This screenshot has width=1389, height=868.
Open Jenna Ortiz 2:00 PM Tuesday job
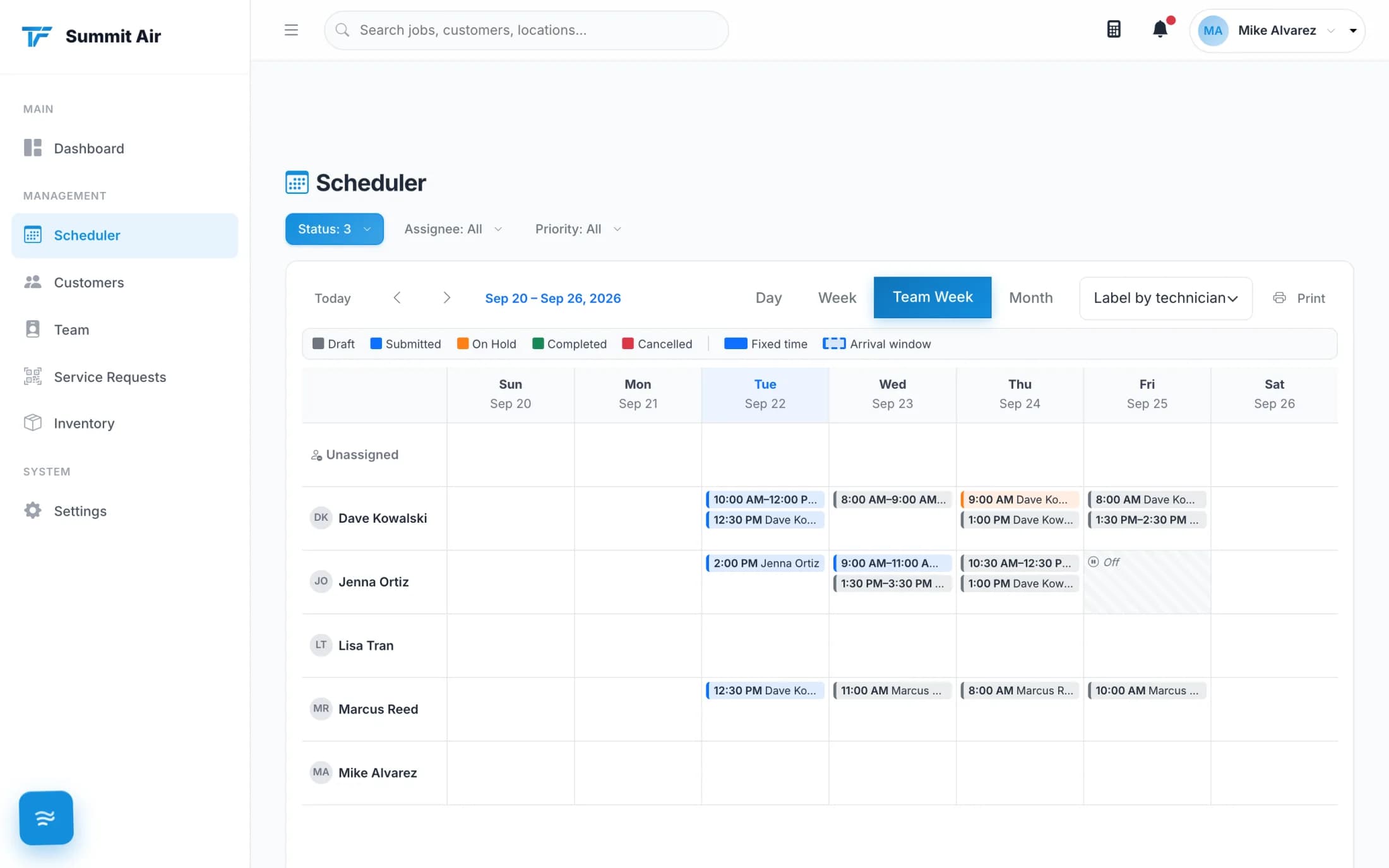pyautogui.click(x=765, y=562)
